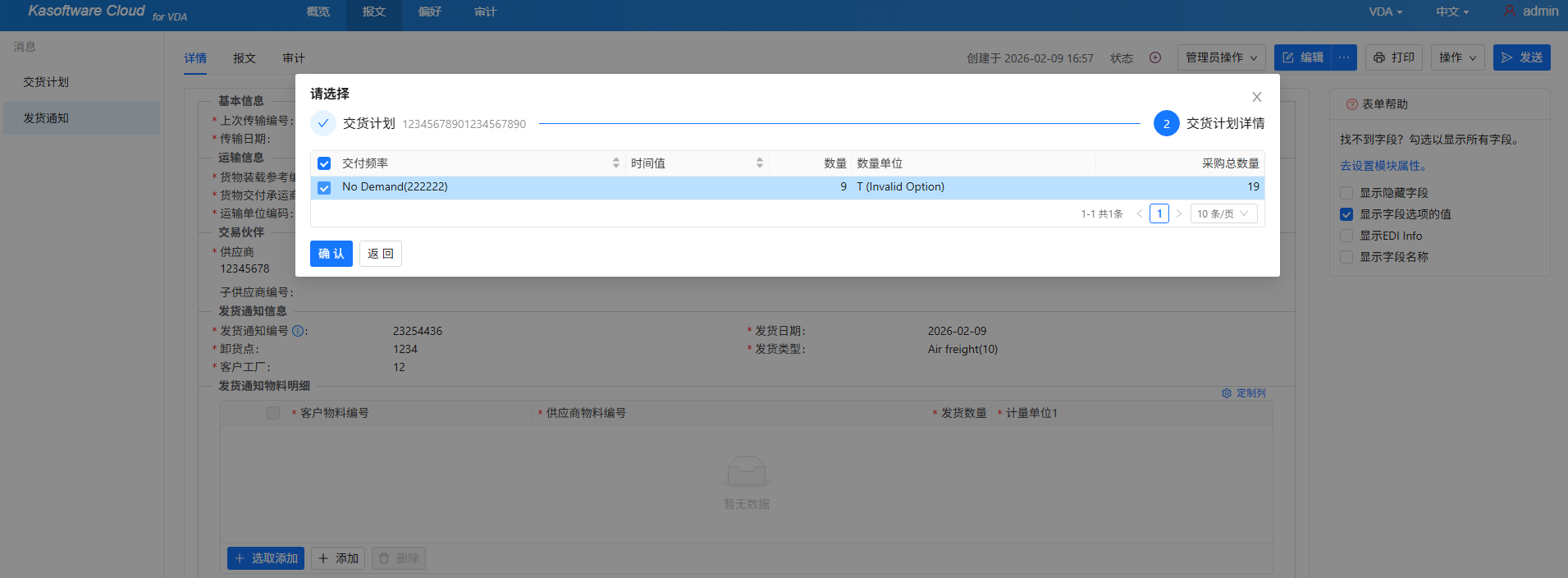Click the 确认 button

[x=331, y=254]
